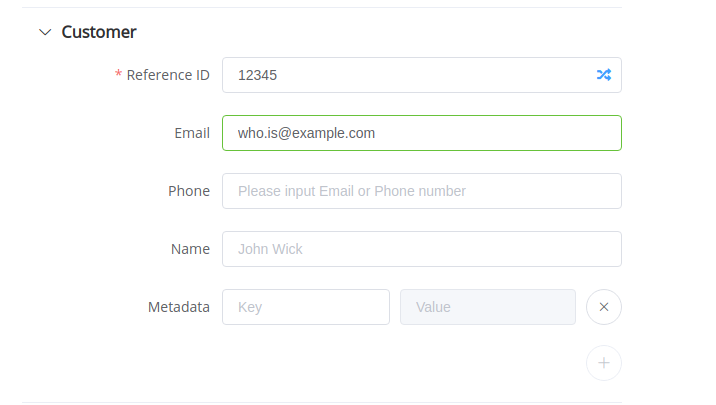Click the disabled Metadata Value input

pyautogui.click(x=487, y=307)
